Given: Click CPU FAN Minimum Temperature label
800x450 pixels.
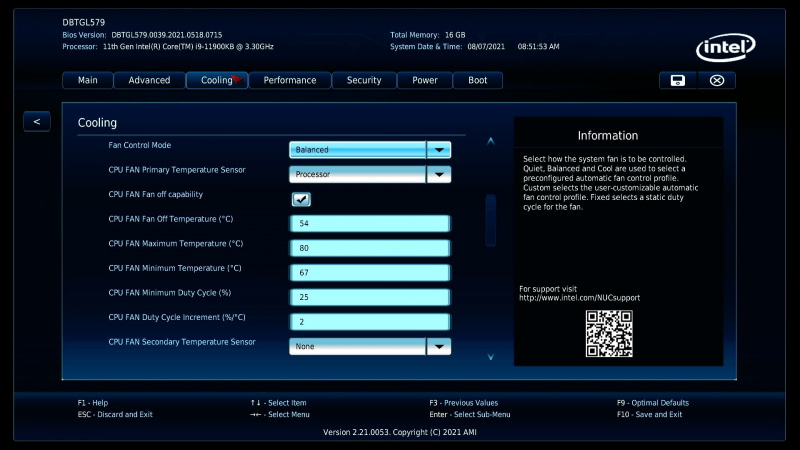Looking at the screenshot, I should (175, 268).
